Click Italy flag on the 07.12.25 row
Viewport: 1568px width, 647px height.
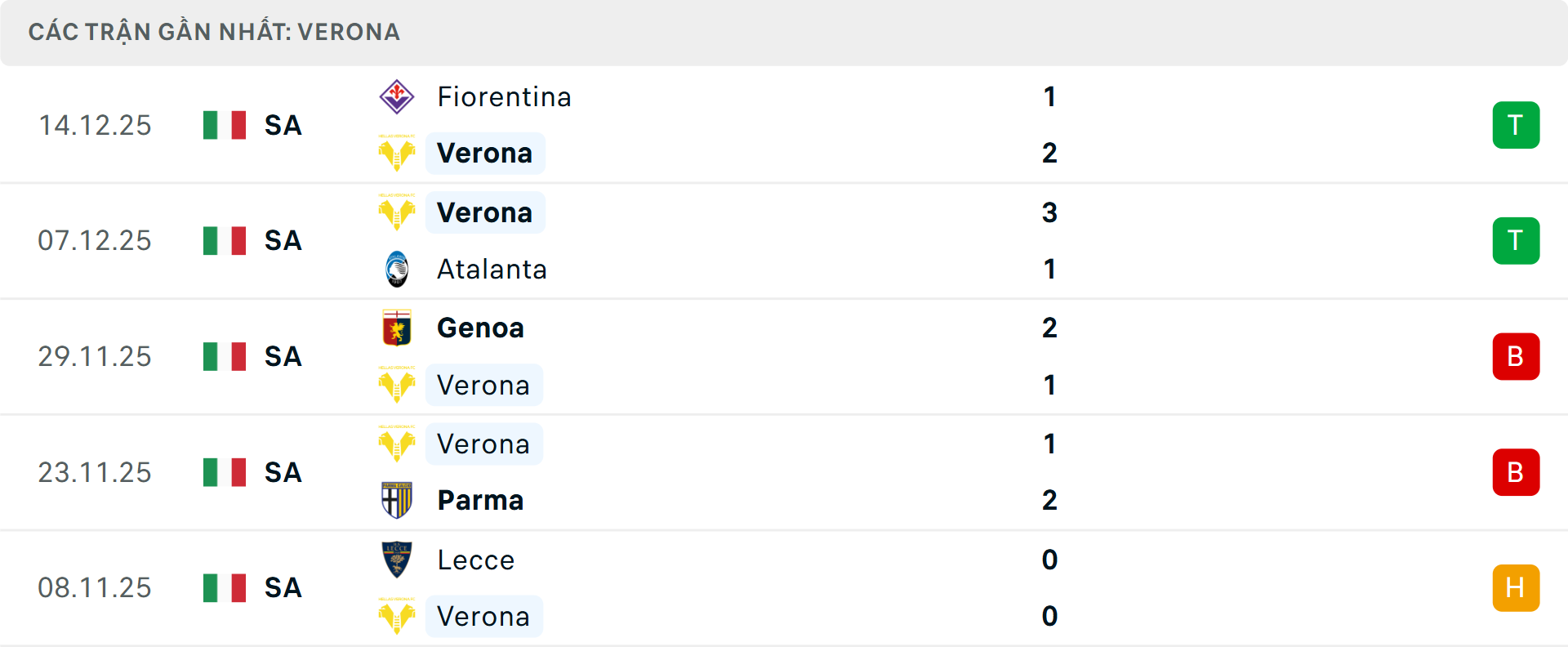pyautogui.click(x=225, y=241)
